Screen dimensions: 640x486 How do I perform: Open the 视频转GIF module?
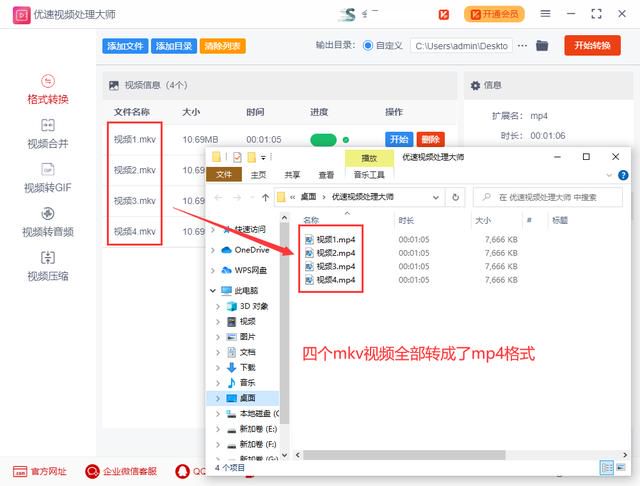(x=48, y=178)
